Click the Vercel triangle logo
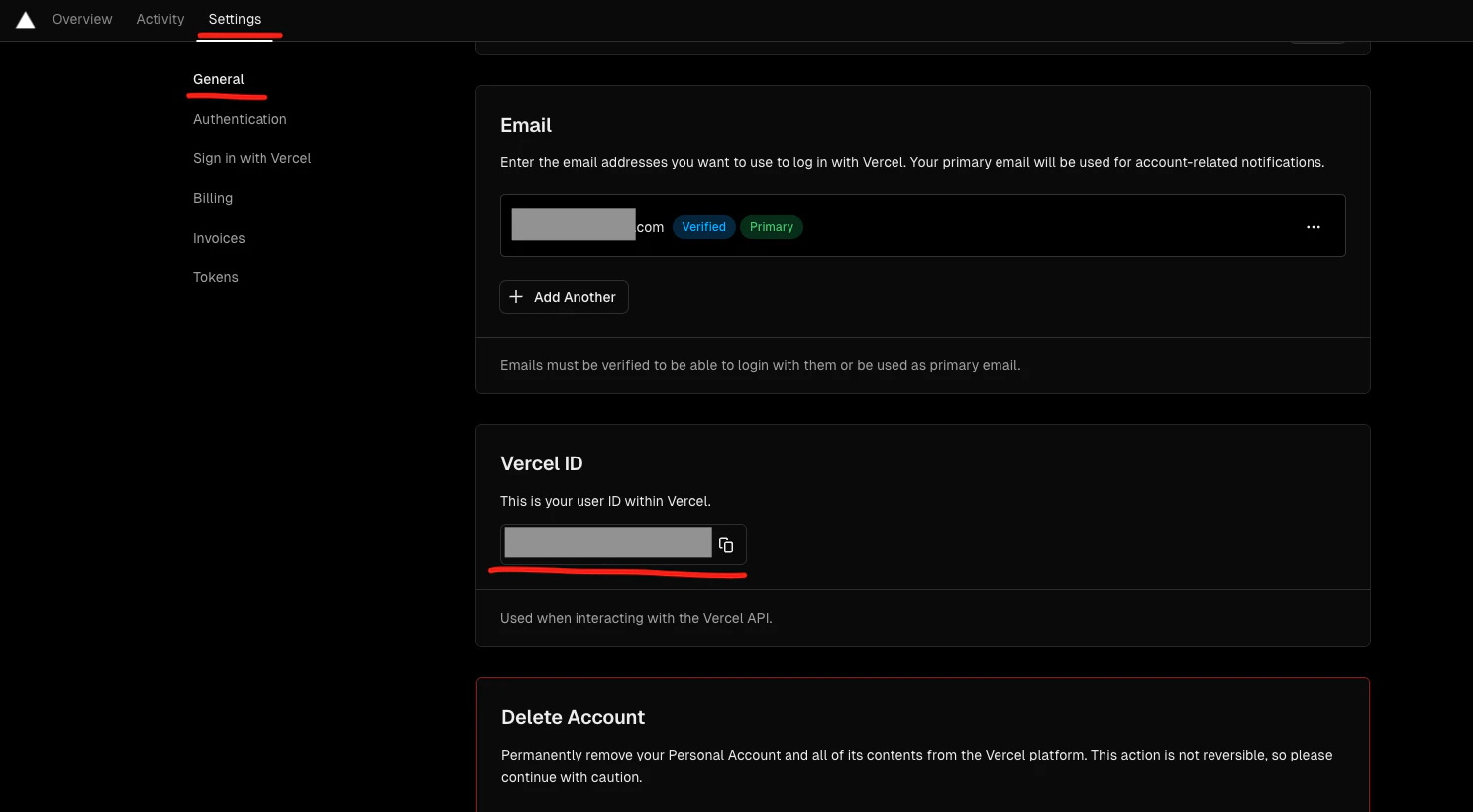Viewport: 1473px width, 812px height. [26, 20]
